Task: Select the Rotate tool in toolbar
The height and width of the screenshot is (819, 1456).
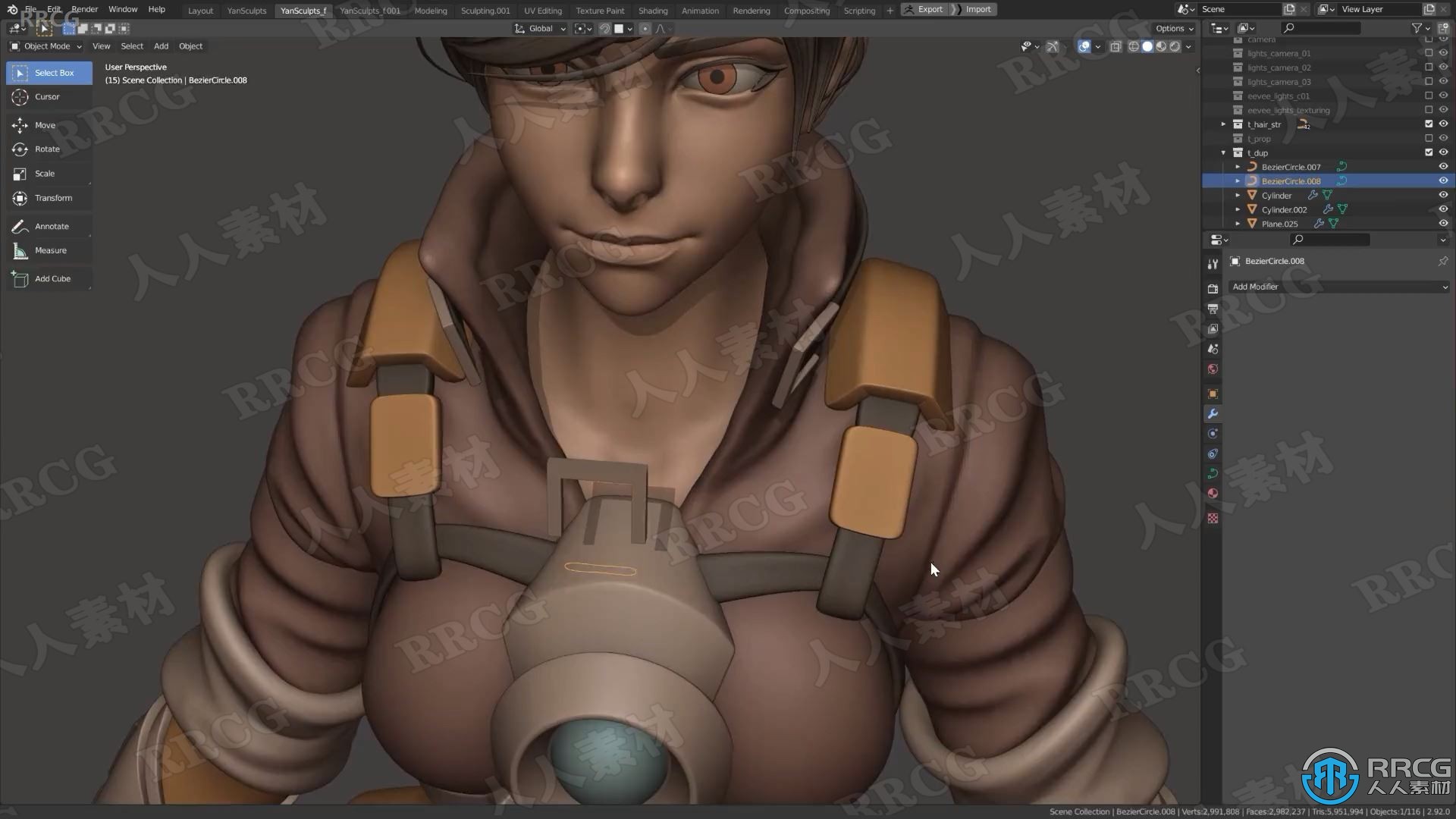Action: click(20, 148)
